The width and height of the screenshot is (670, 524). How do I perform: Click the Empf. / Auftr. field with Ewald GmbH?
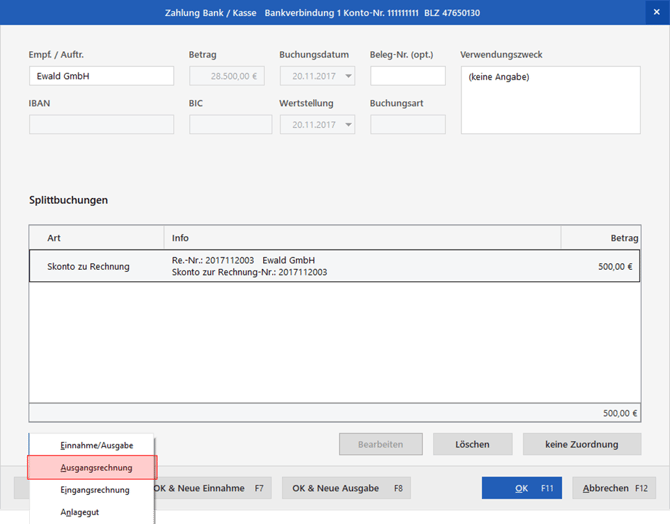[x=101, y=76]
